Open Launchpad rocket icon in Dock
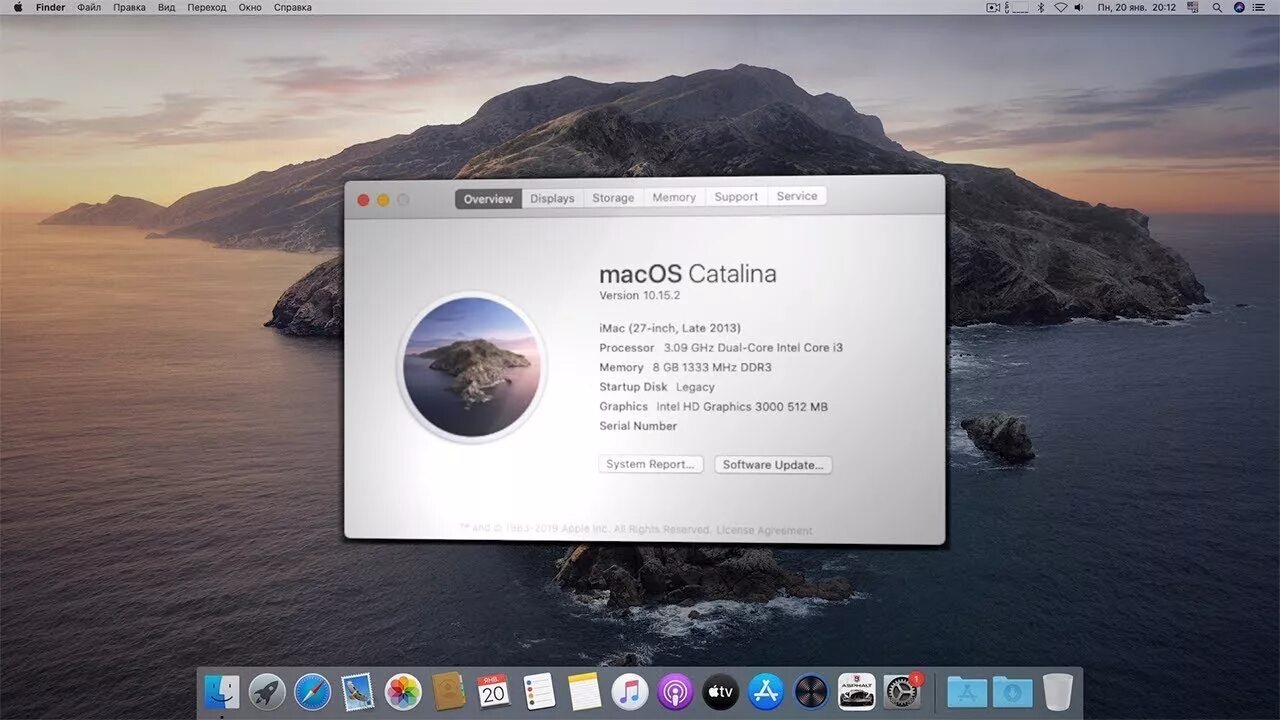Viewport: 1280px width, 720px height. coord(267,692)
